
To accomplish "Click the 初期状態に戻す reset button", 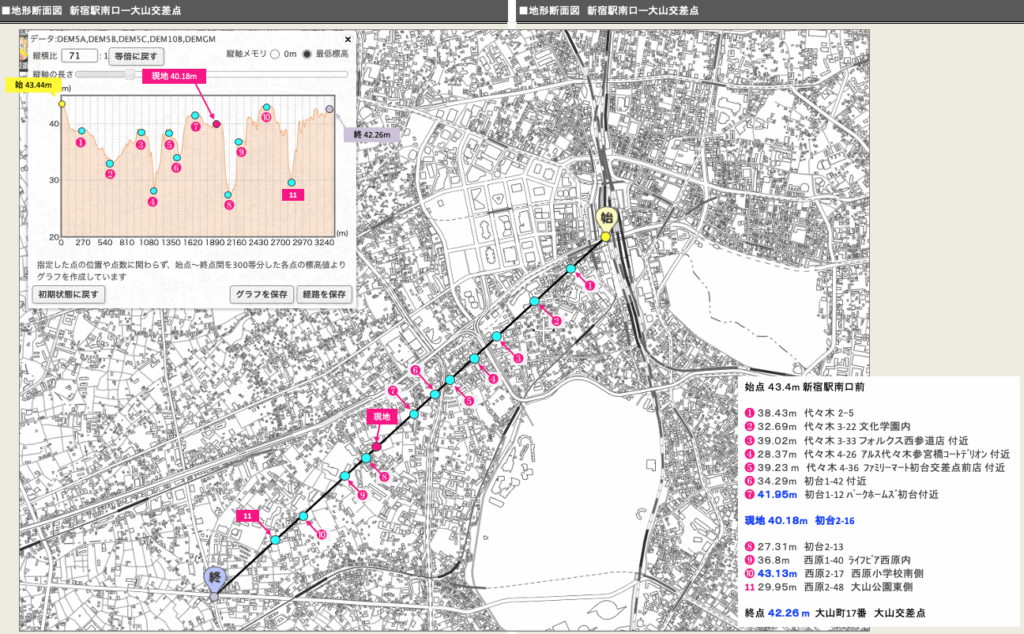I will click(x=69, y=294).
